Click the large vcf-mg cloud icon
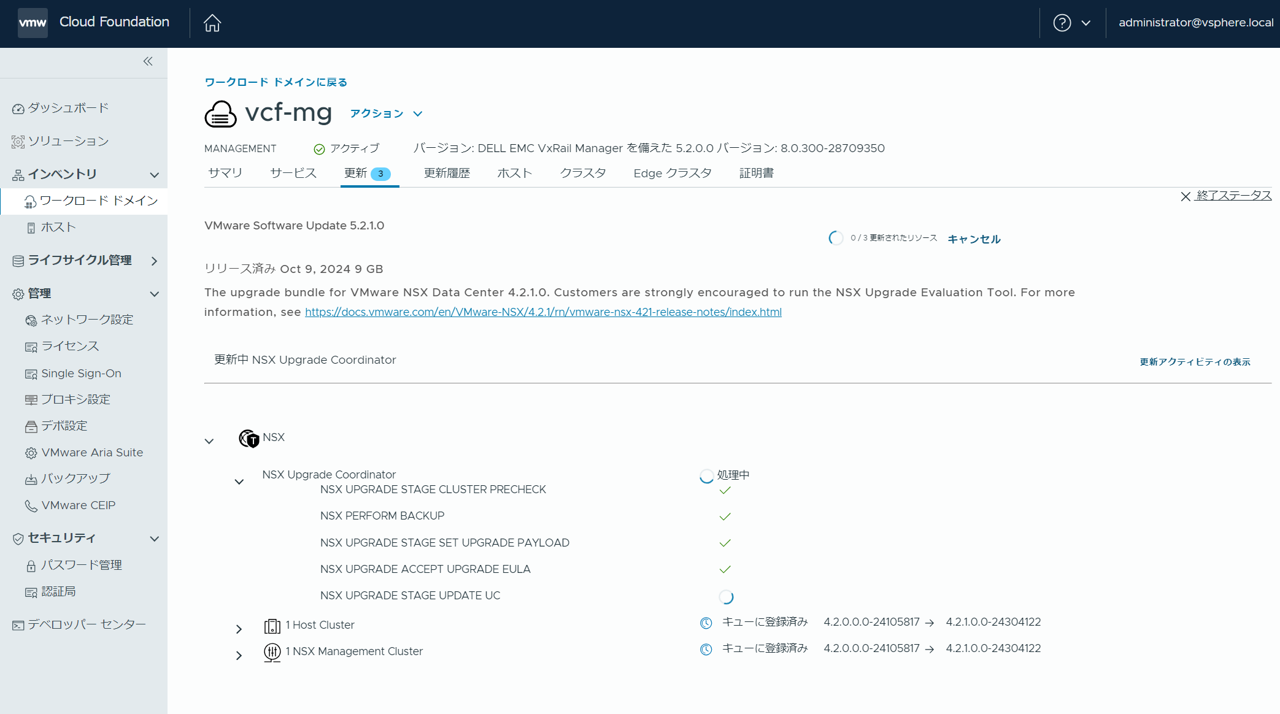Viewport: 1280px width, 714px height. coord(221,114)
